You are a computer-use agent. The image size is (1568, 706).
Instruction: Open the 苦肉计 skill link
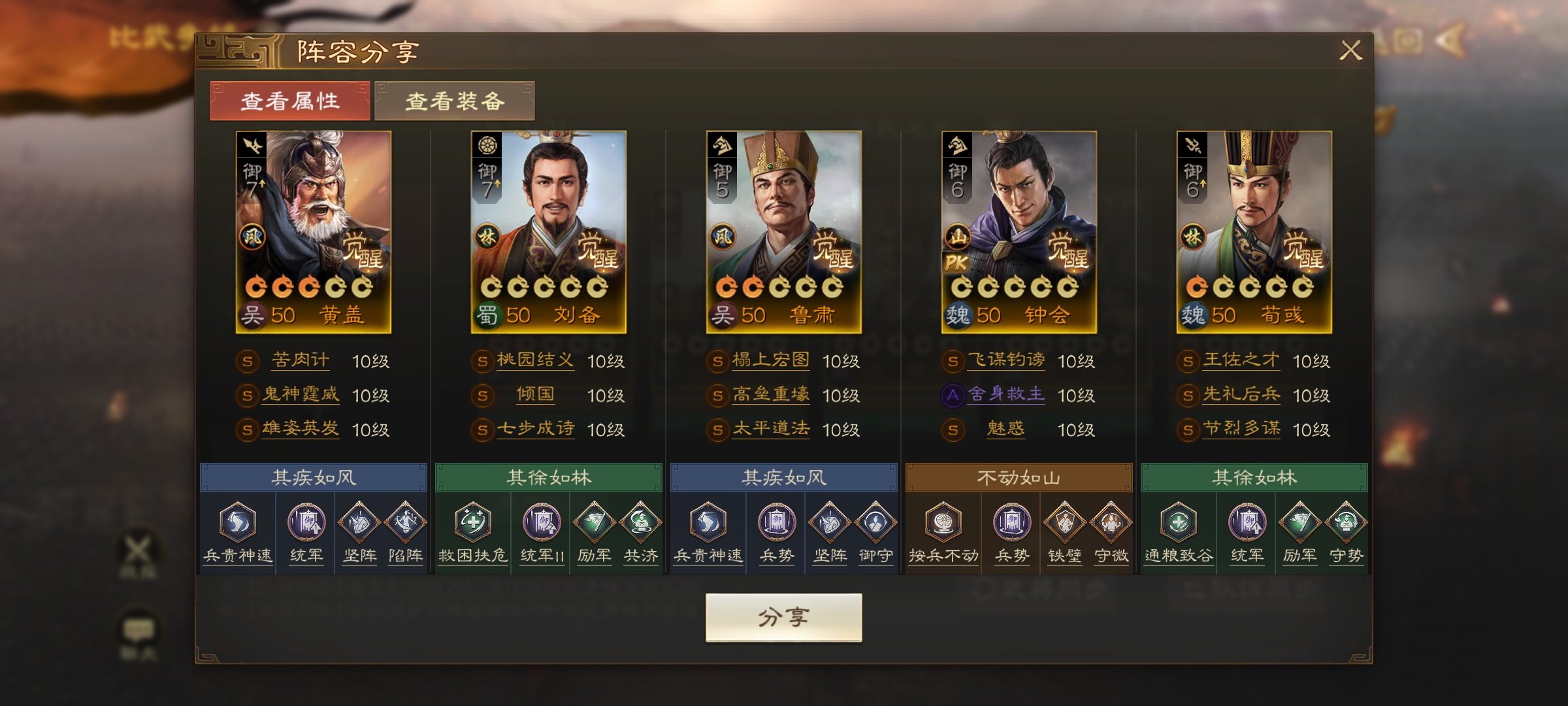[301, 360]
